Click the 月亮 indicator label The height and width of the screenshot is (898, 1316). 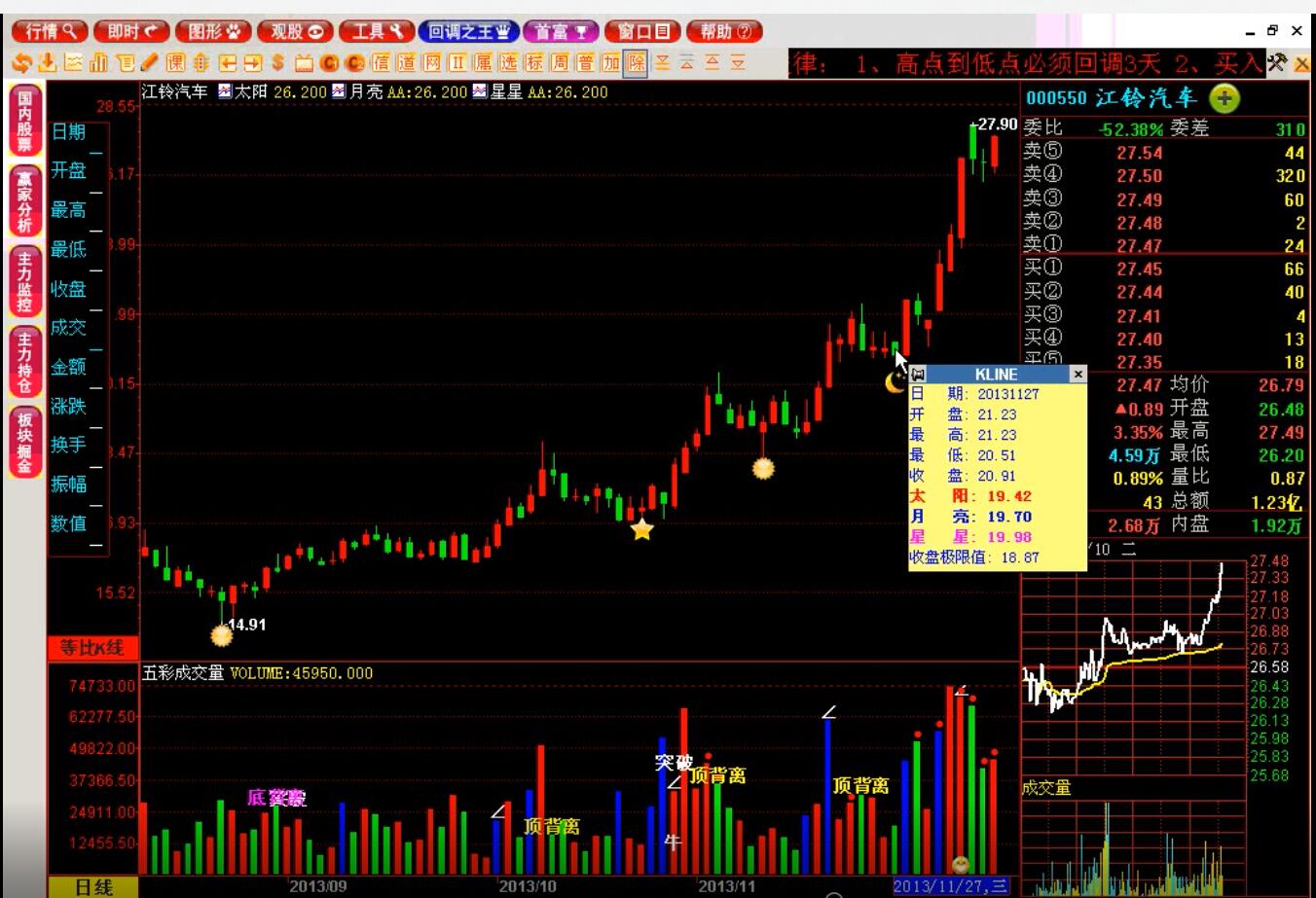[365, 91]
